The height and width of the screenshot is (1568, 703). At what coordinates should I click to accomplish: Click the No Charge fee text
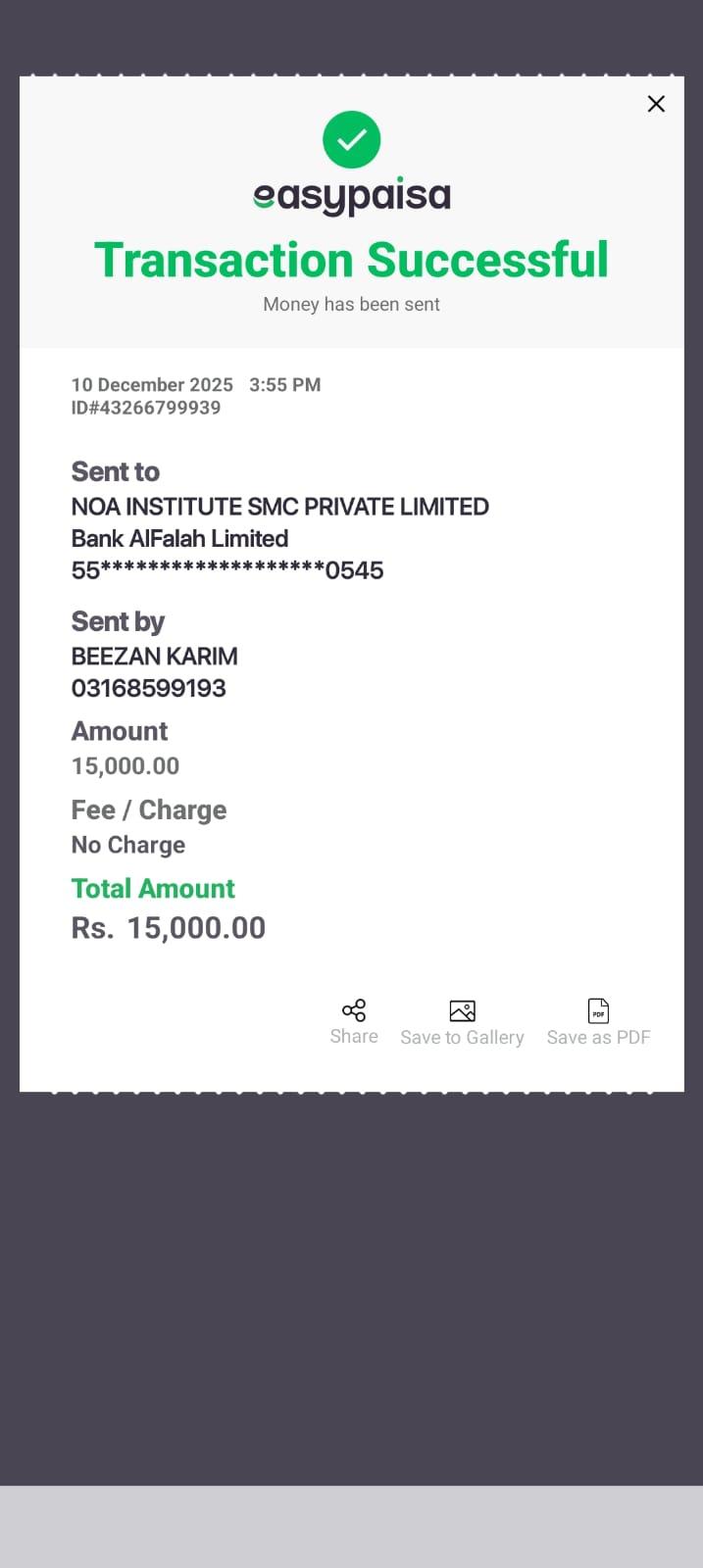click(127, 845)
